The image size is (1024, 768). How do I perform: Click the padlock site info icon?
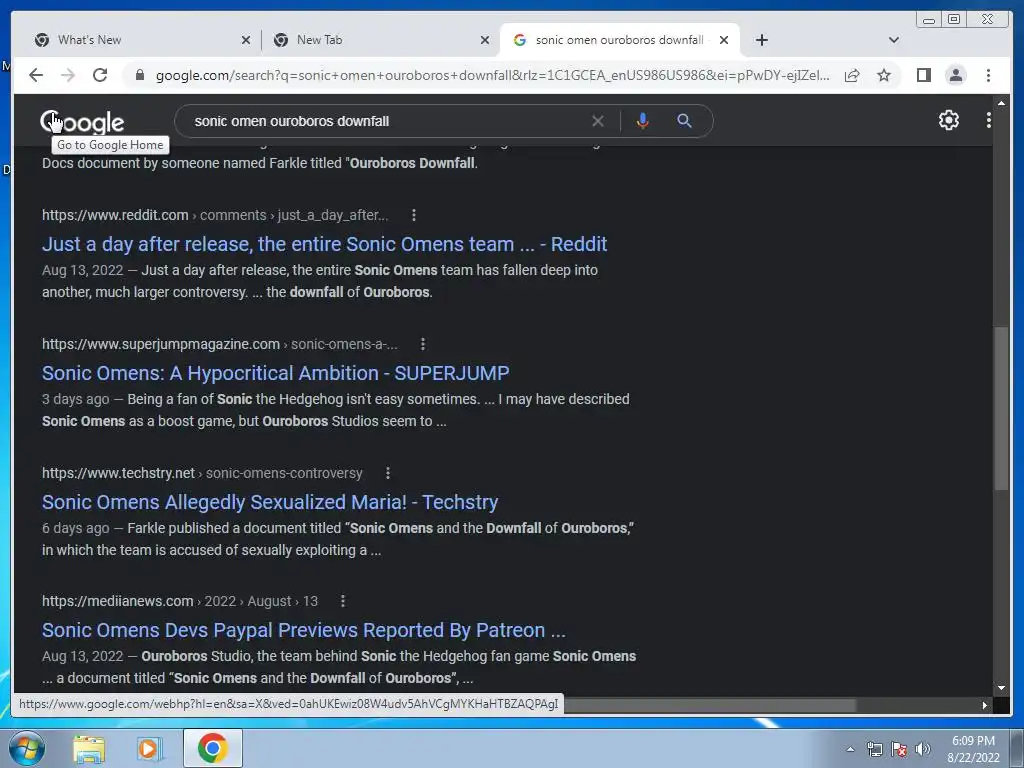click(x=139, y=75)
